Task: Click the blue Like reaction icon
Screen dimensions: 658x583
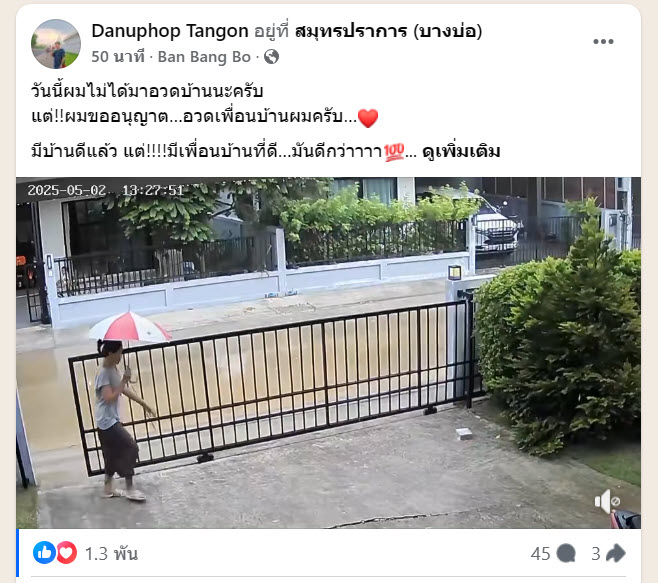Action: pos(44,552)
